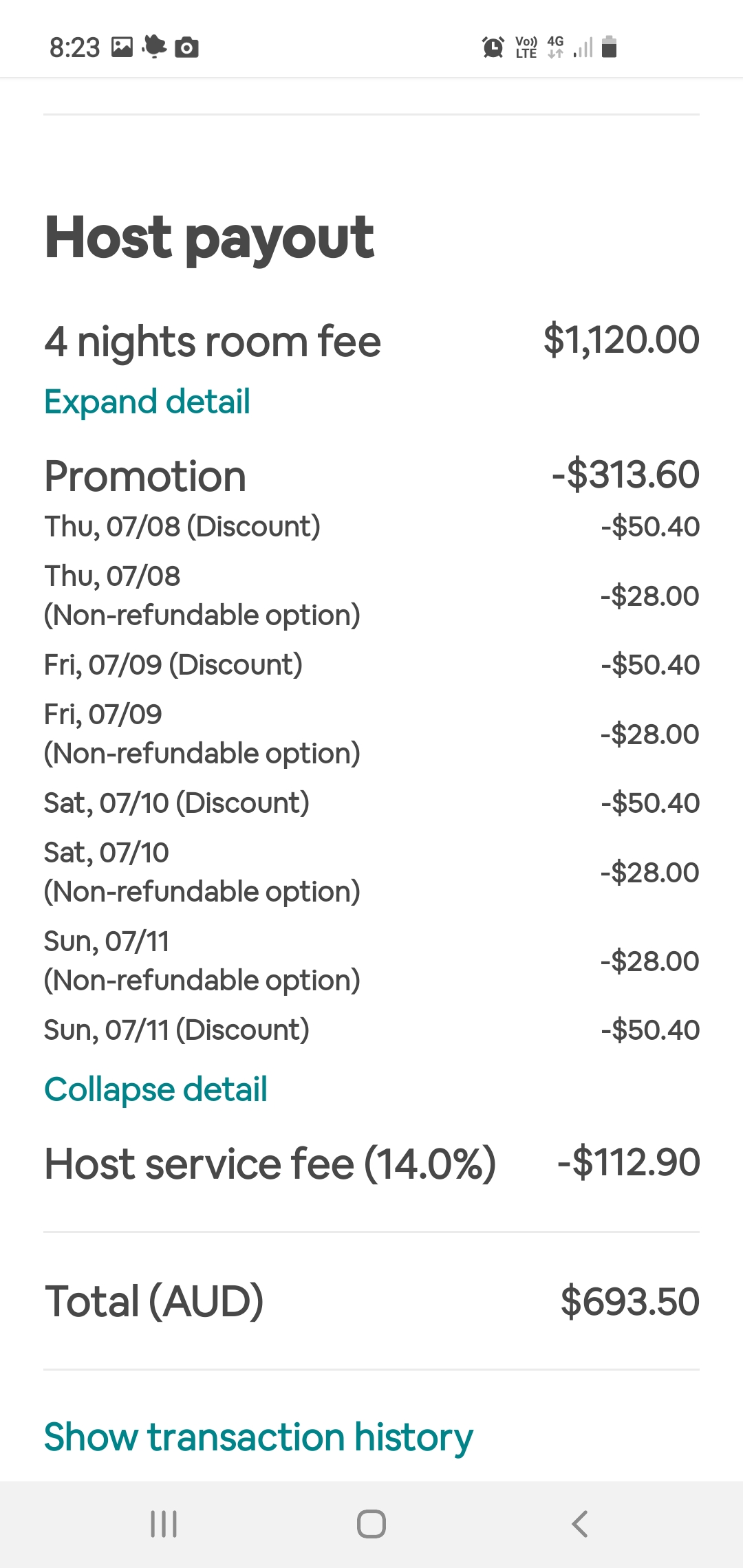Select Sun, 07/11 (Non-refundable option) line
Screen dimensions: 743x1568
pyautogui.click(x=371, y=961)
